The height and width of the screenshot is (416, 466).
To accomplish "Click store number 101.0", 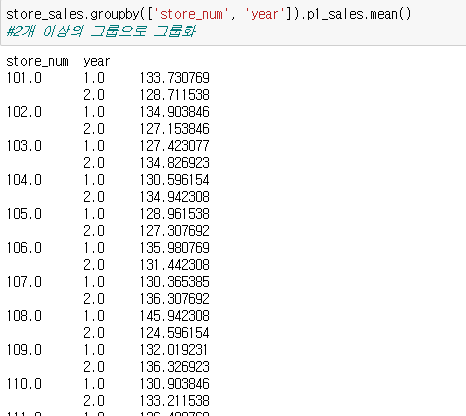I will (24, 78).
